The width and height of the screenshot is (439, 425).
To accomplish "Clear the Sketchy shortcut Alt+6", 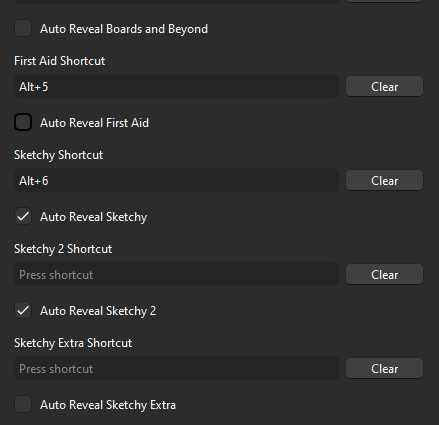I will (384, 181).
